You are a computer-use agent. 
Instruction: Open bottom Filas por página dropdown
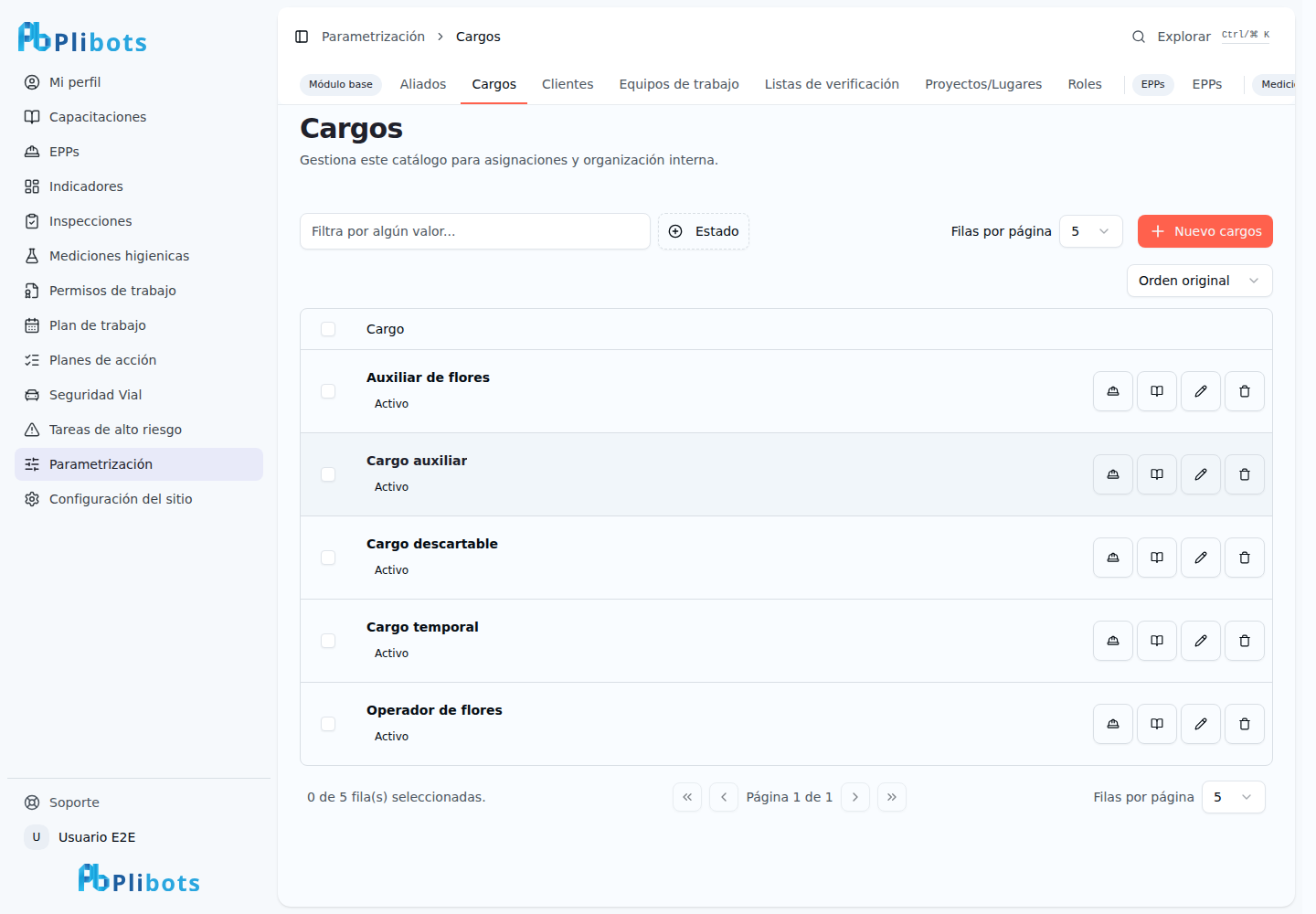[x=1234, y=797]
